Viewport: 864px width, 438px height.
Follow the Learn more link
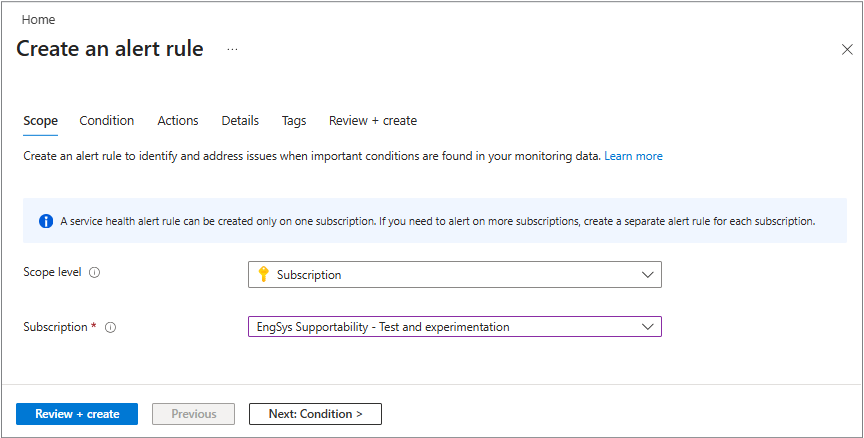633,156
